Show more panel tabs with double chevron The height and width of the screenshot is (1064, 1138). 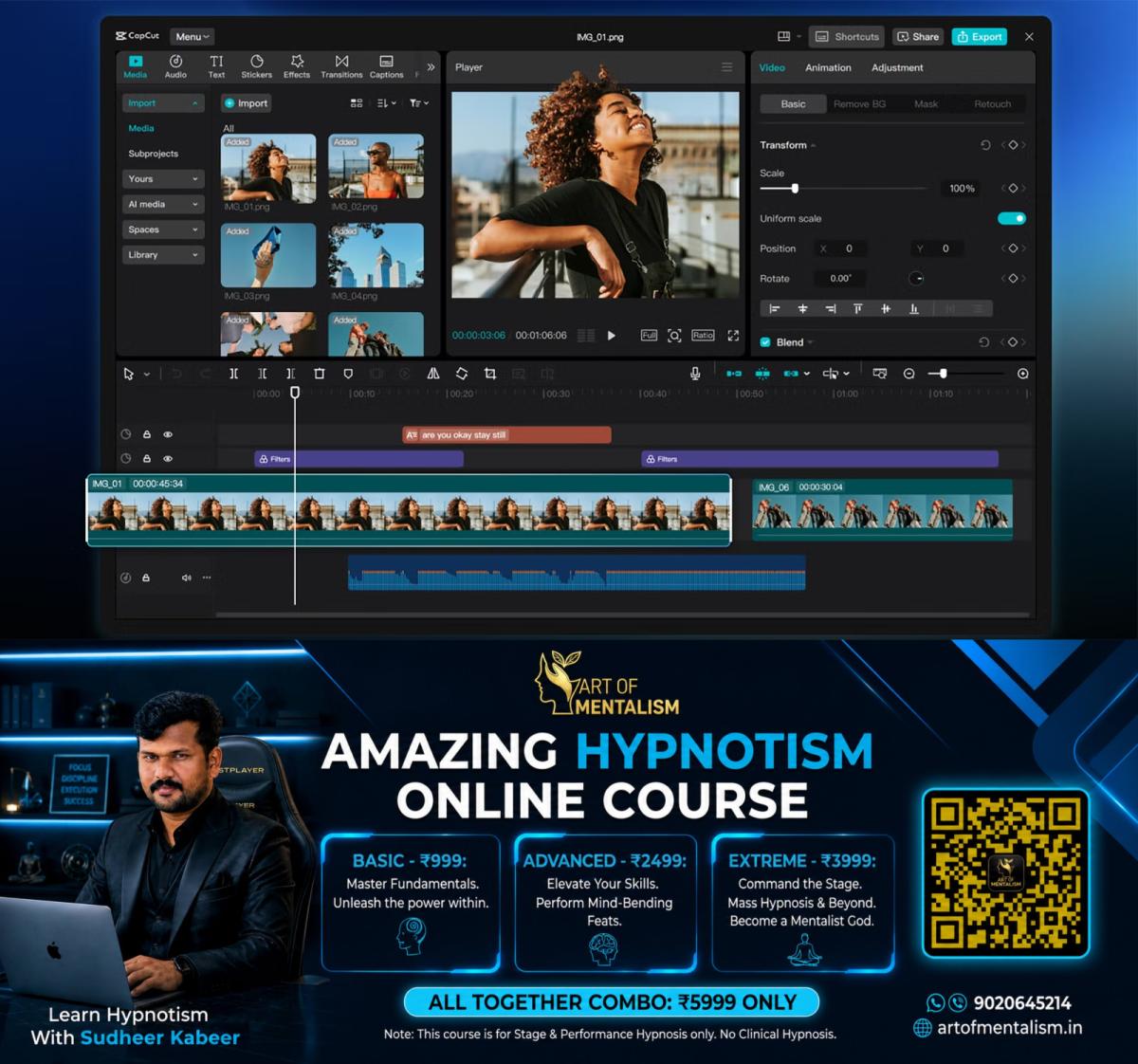(431, 67)
